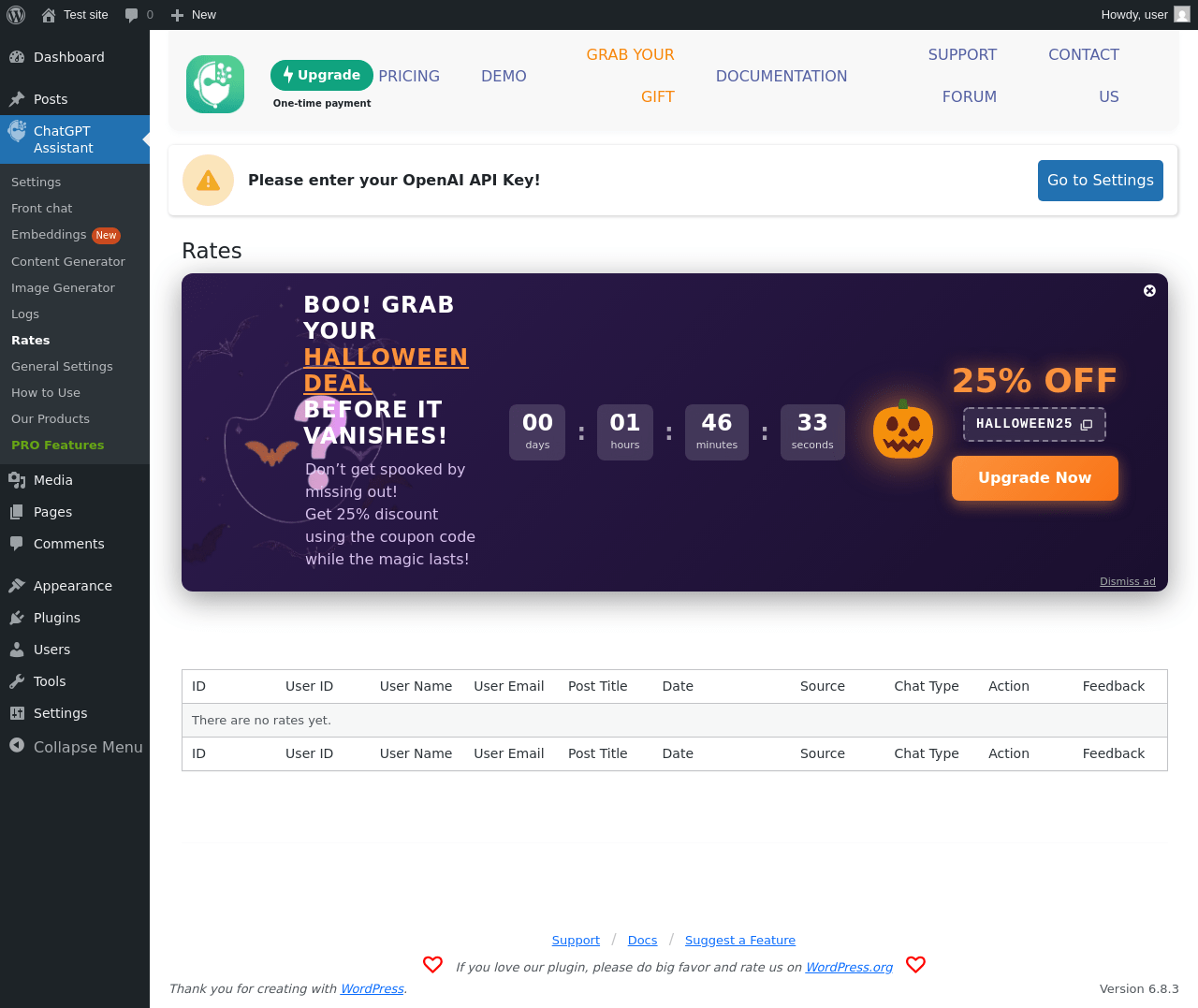Screen dimensions: 1198x1008
Task: Open the Suggest a Feature link
Action: [740, 941]
